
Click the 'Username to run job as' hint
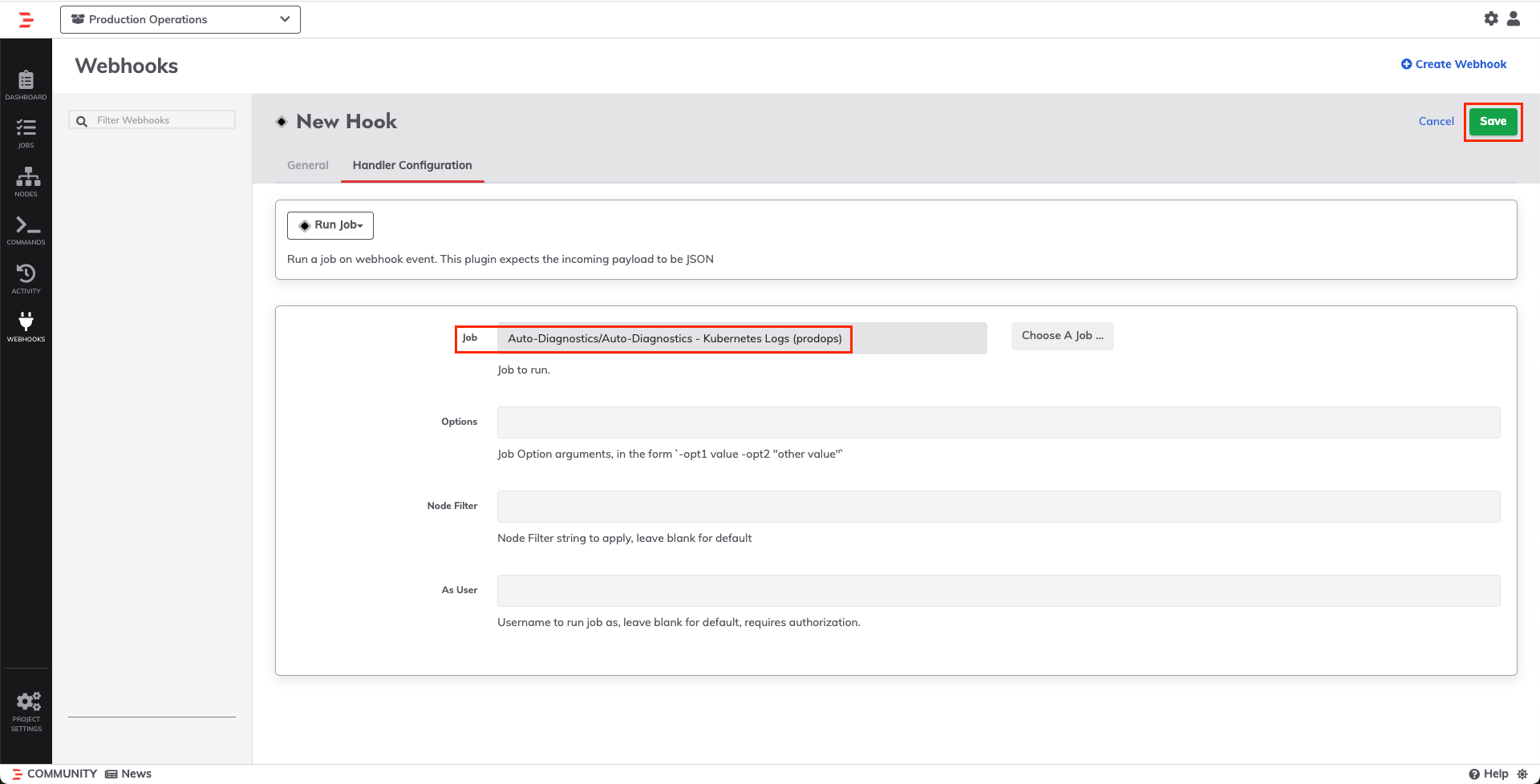679,622
